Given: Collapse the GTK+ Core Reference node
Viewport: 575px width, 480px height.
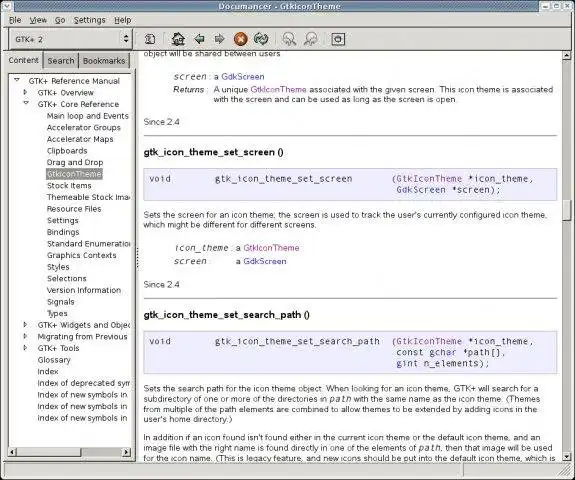Looking at the screenshot, I should tap(26, 103).
